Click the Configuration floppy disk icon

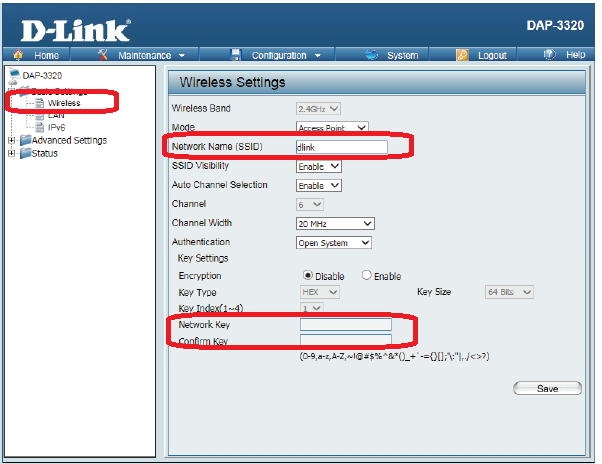pyautogui.click(x=235, y=55)
